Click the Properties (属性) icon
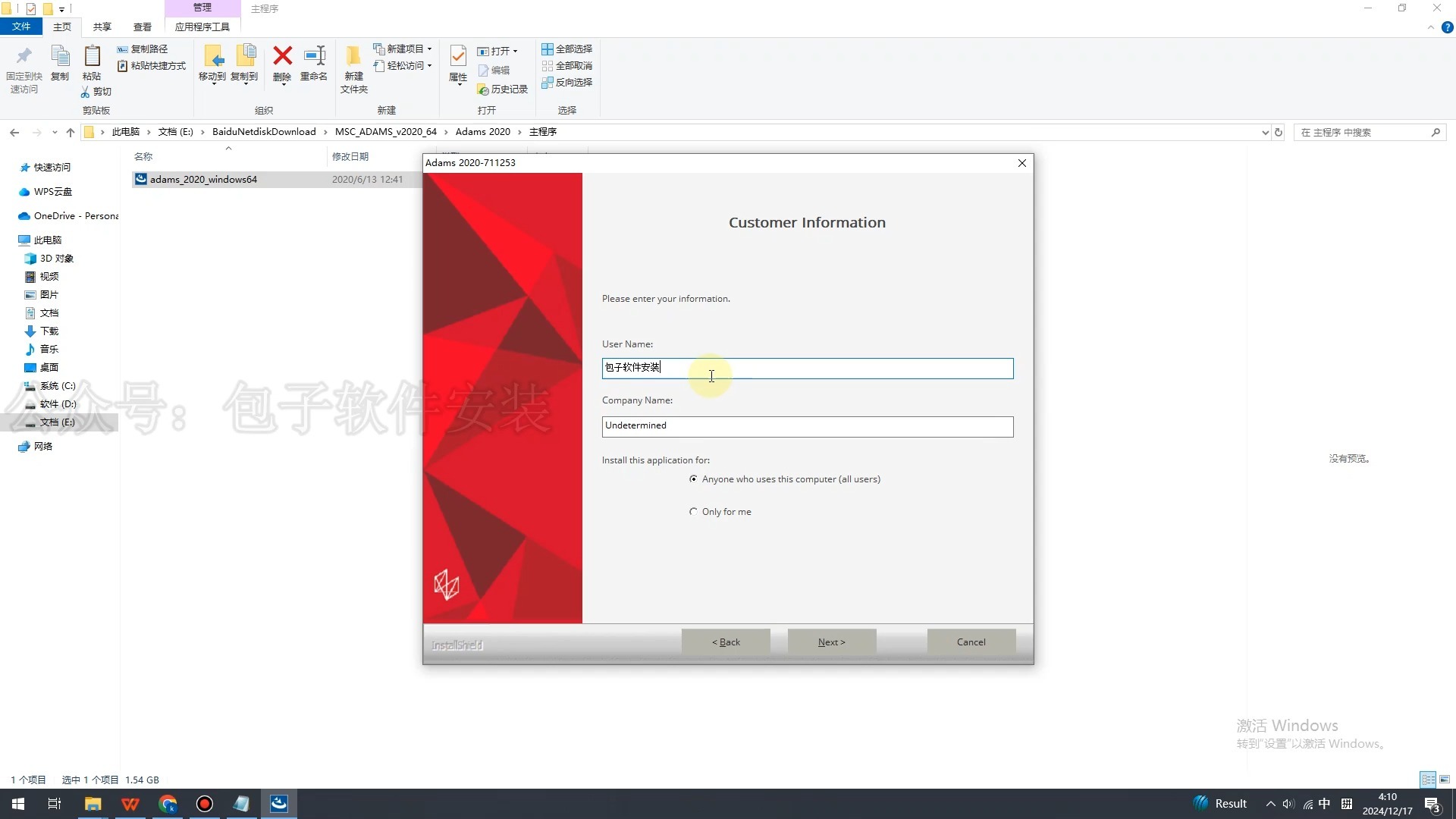1456x819 pixels. 458,57
